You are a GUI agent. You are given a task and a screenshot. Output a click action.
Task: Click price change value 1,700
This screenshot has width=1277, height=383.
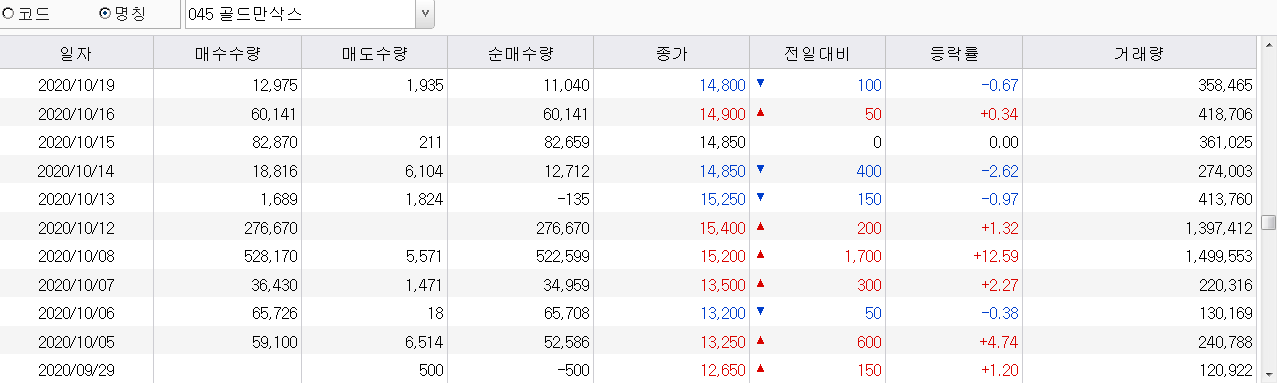(x=863, y=256)
